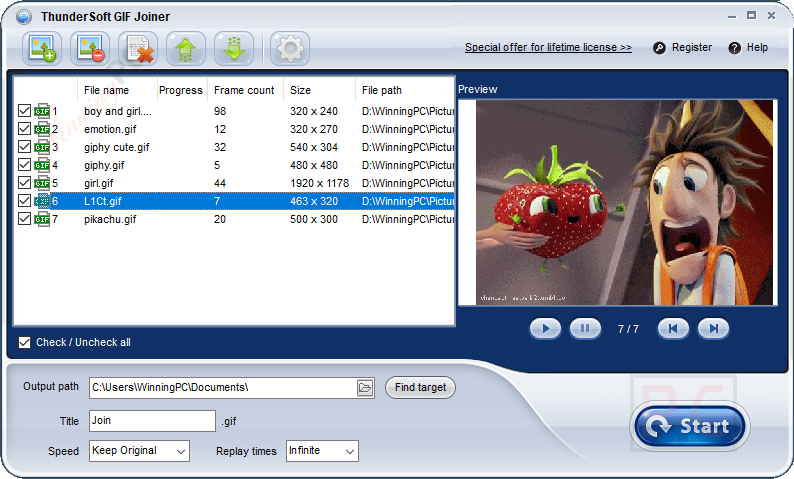Viewport: 794px width, 479px height.
Task: Open the Speed dropdown
Action: pos(139,451)
